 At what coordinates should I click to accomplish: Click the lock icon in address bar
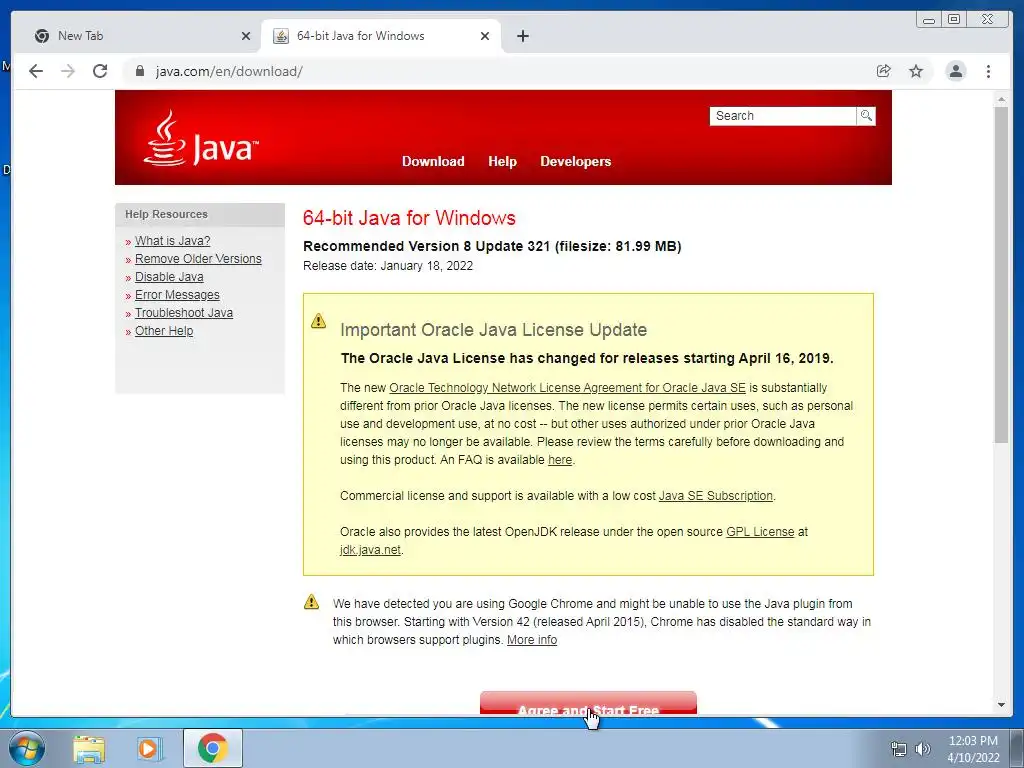pyautogui.click(x=140, y=71)
